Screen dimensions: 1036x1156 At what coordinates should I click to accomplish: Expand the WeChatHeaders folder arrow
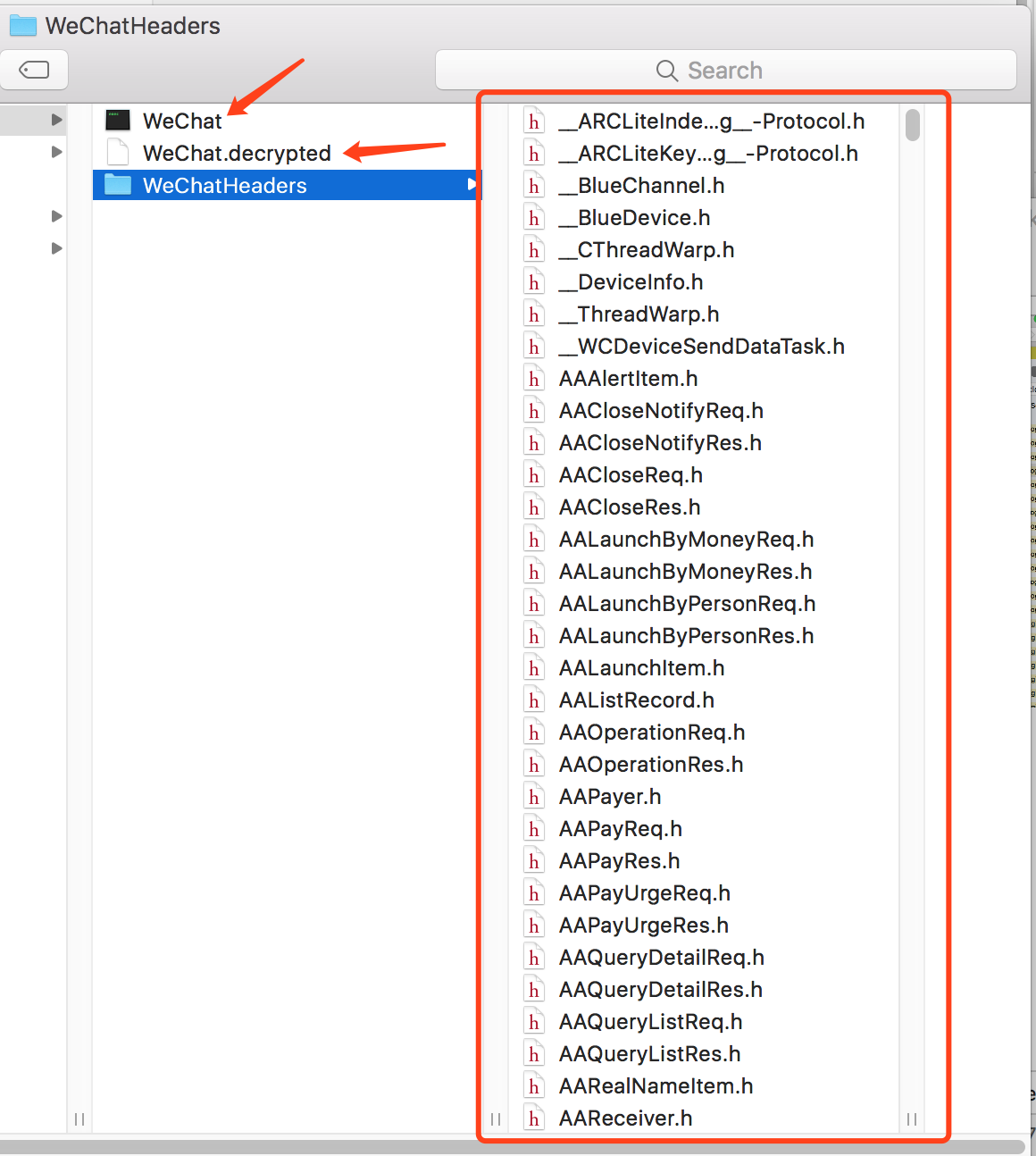click(472, 185)
